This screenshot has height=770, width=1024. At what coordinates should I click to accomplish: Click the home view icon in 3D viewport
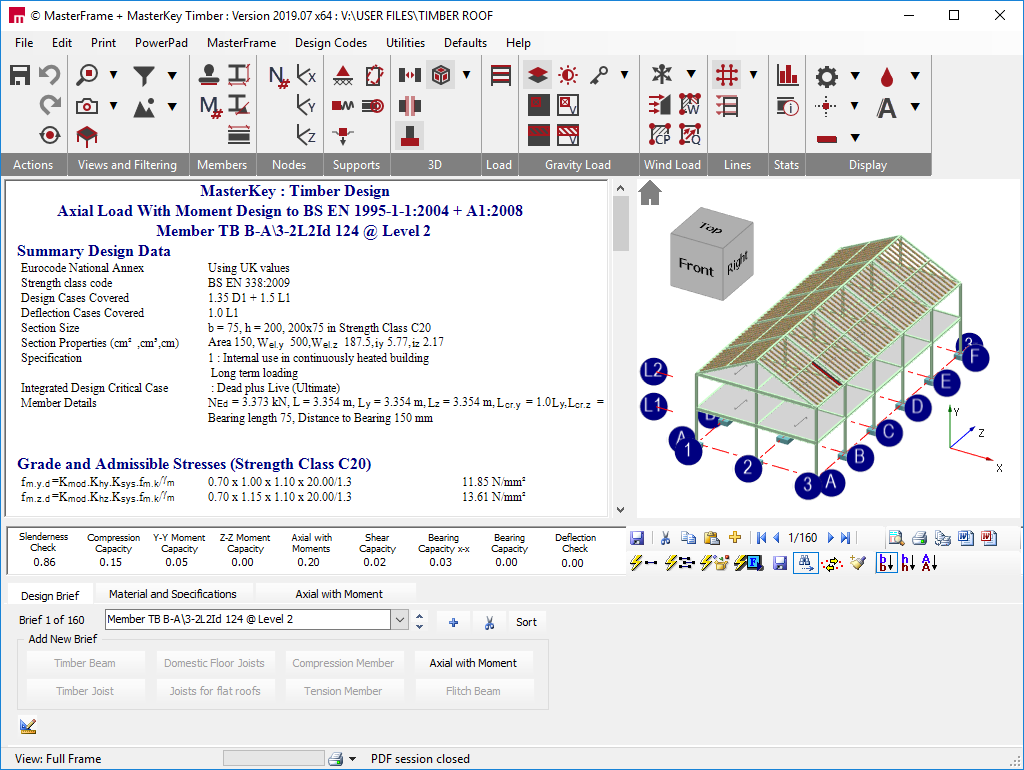coord(650,193)
